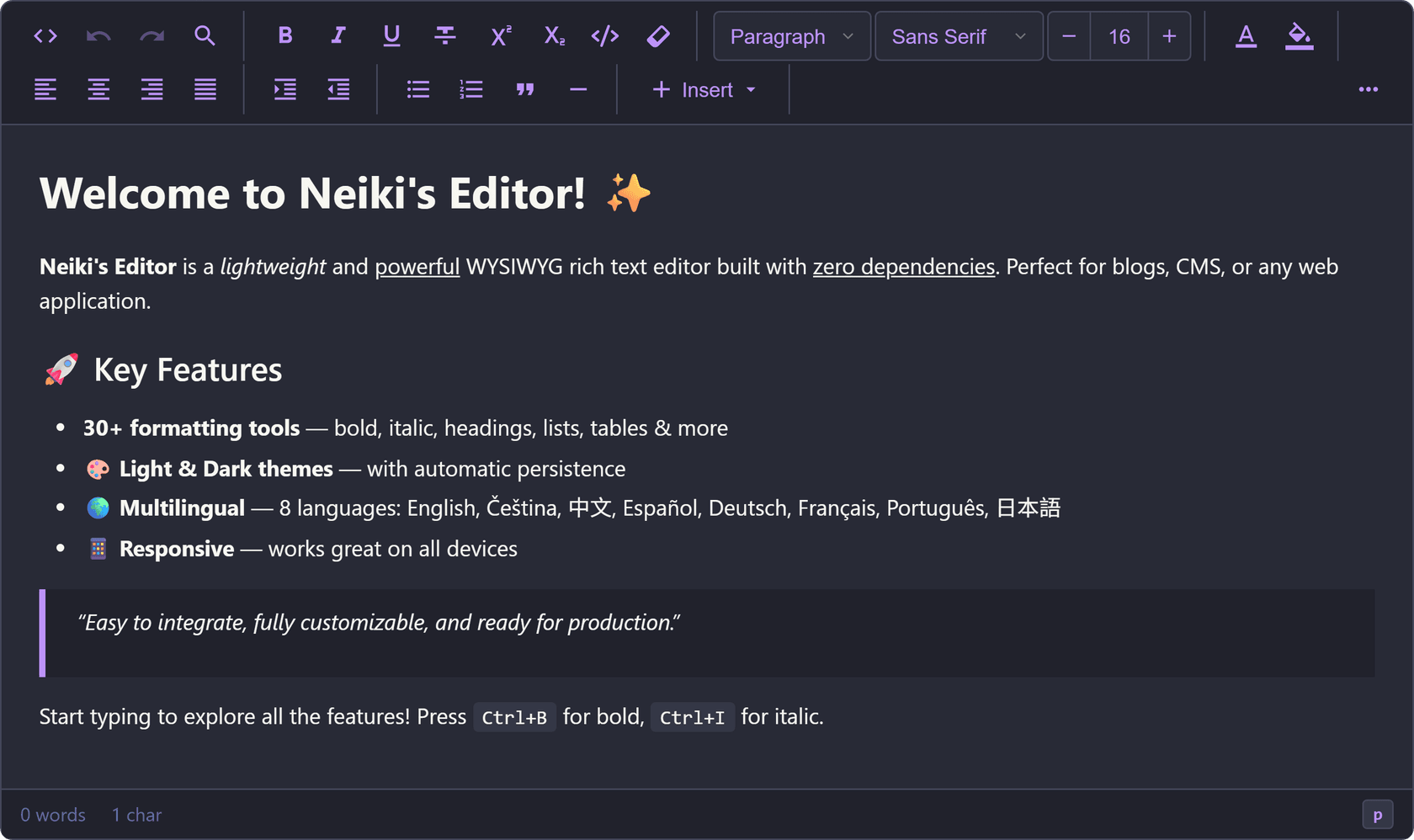The width and height of the screenshot is (1414, 840).
Task: Open the HTML source code view
Action: click(45, 36)
